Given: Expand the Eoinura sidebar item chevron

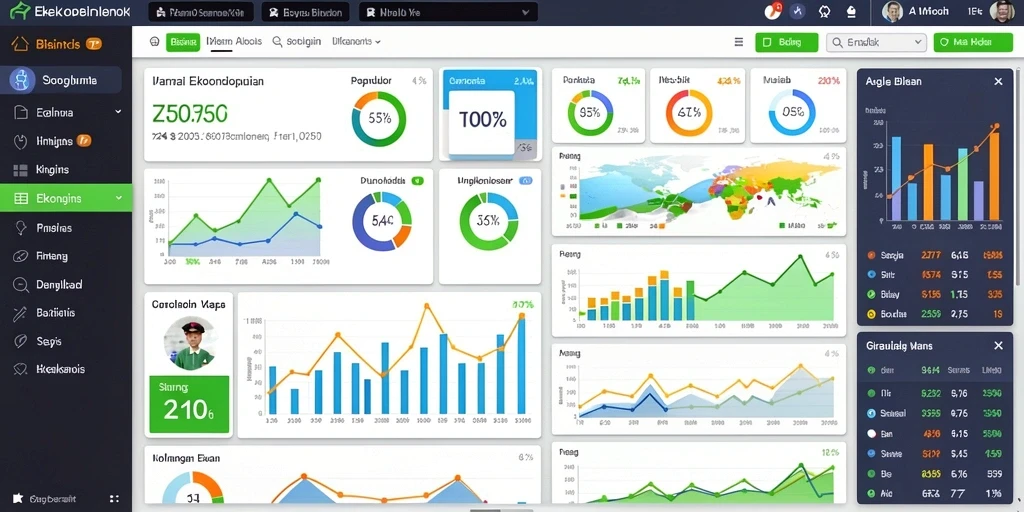Looking at the screenshot, I should 118,112.
